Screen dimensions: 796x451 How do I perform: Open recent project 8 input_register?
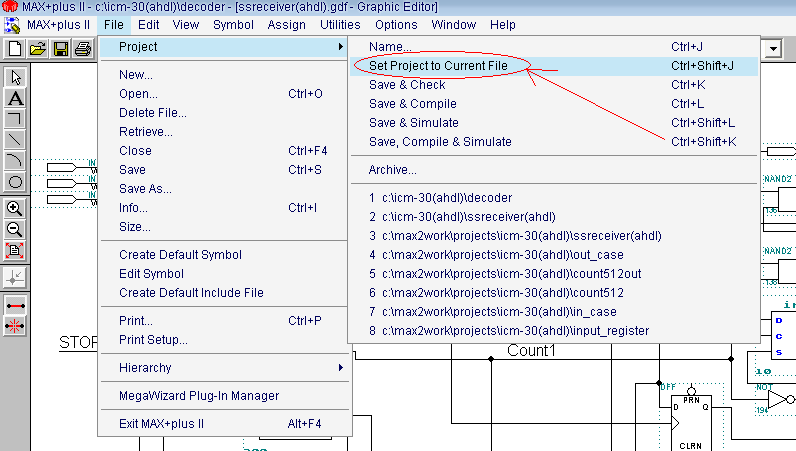[x=554, y=331]
